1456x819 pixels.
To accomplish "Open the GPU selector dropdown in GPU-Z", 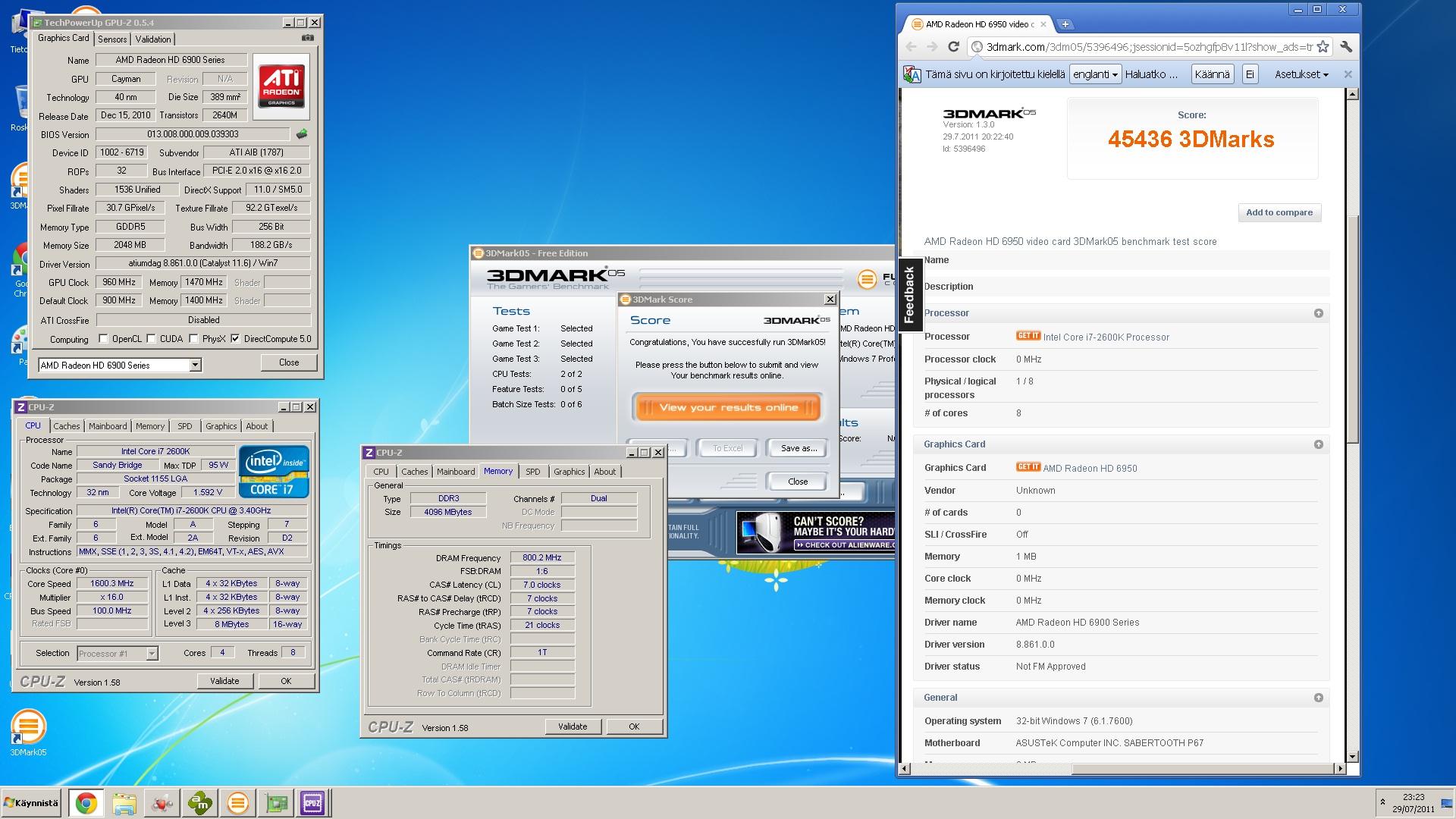I will (x=195, y=366).
